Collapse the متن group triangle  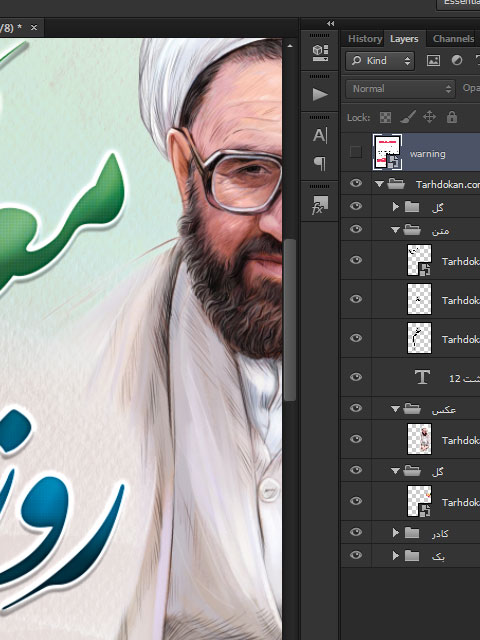click(x=395, y=230)
